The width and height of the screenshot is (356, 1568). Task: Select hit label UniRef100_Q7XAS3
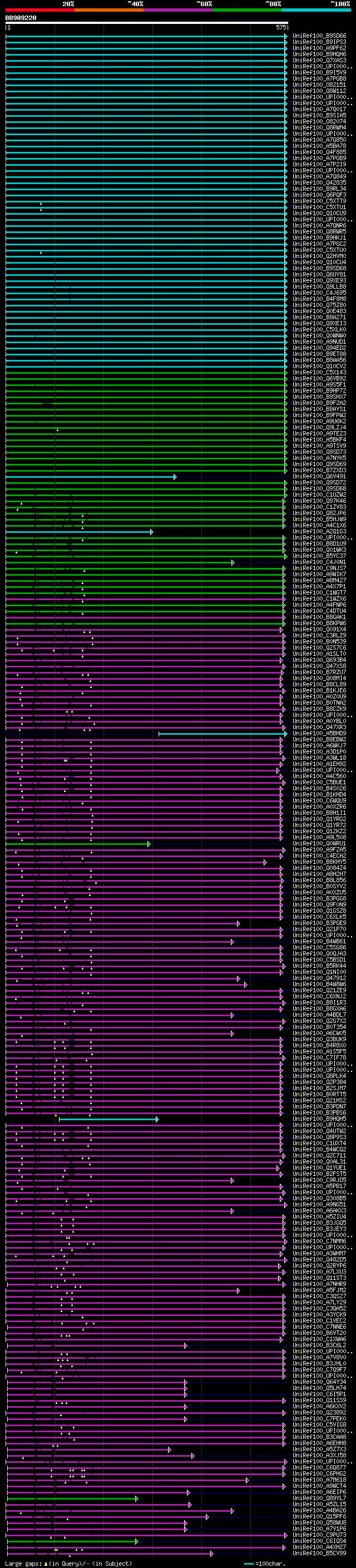click(319, 60)
